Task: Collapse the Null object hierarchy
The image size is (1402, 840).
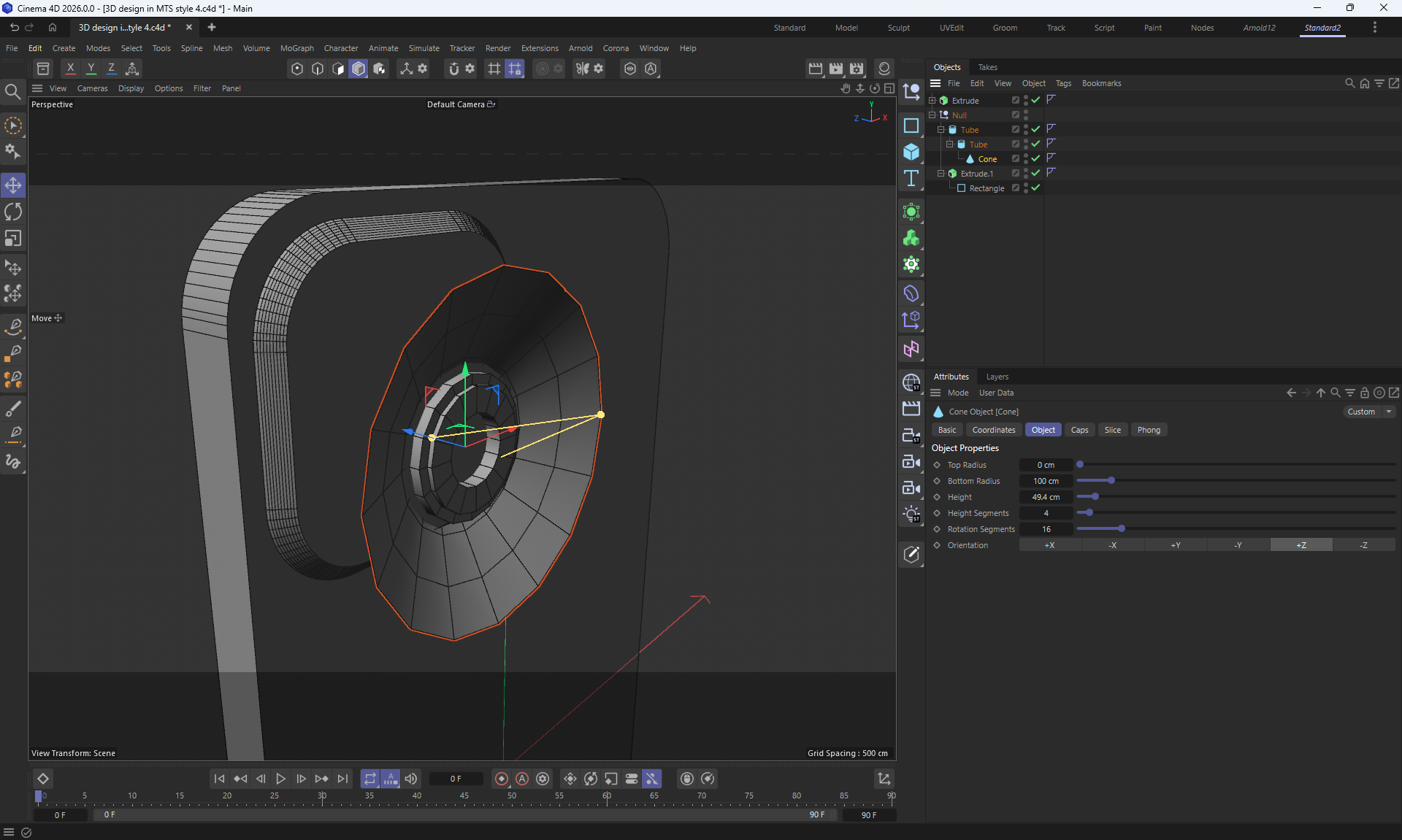Action: (x=932, y=115)
